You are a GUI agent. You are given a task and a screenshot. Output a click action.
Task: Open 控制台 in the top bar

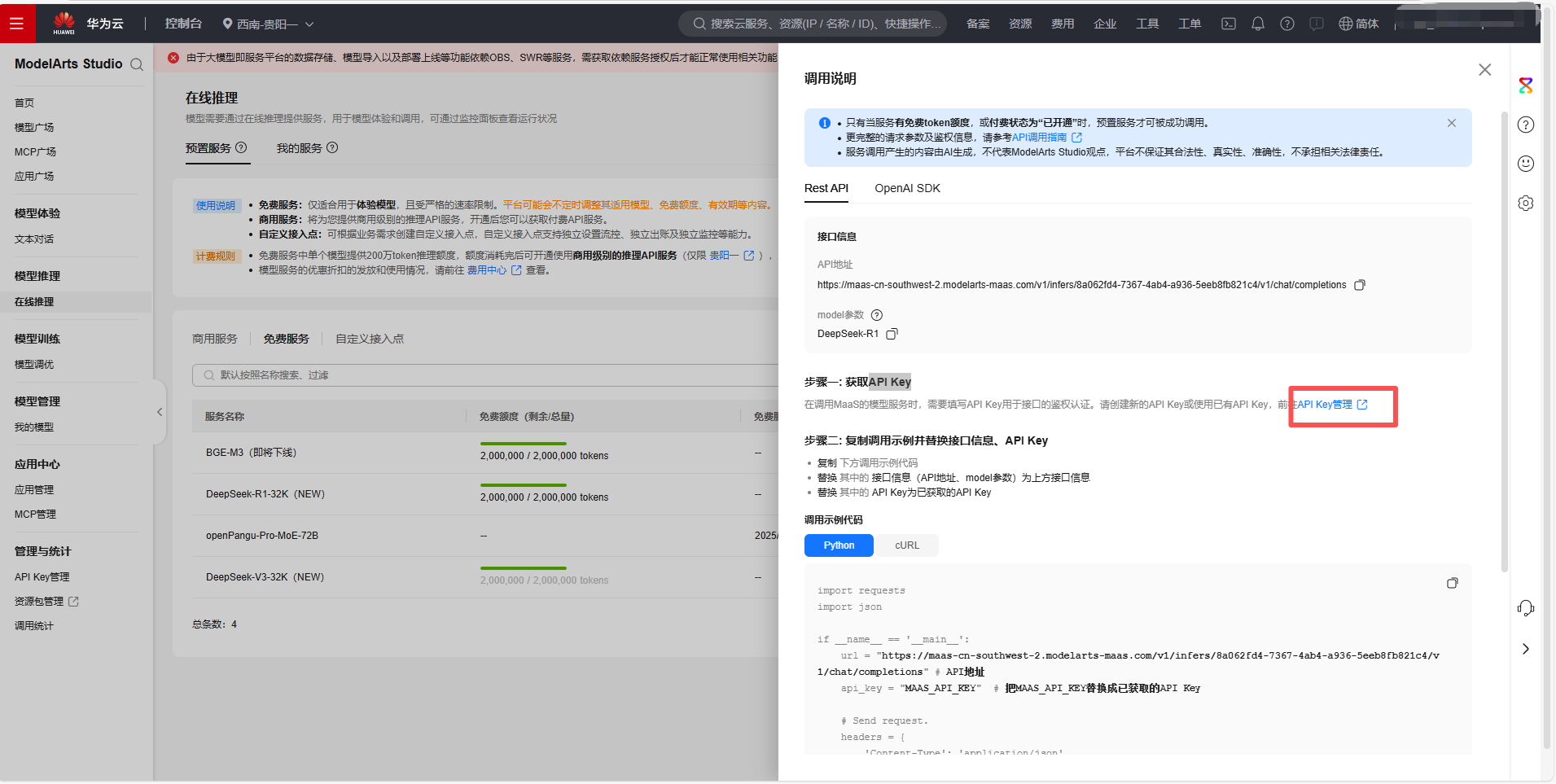[183, 24]
